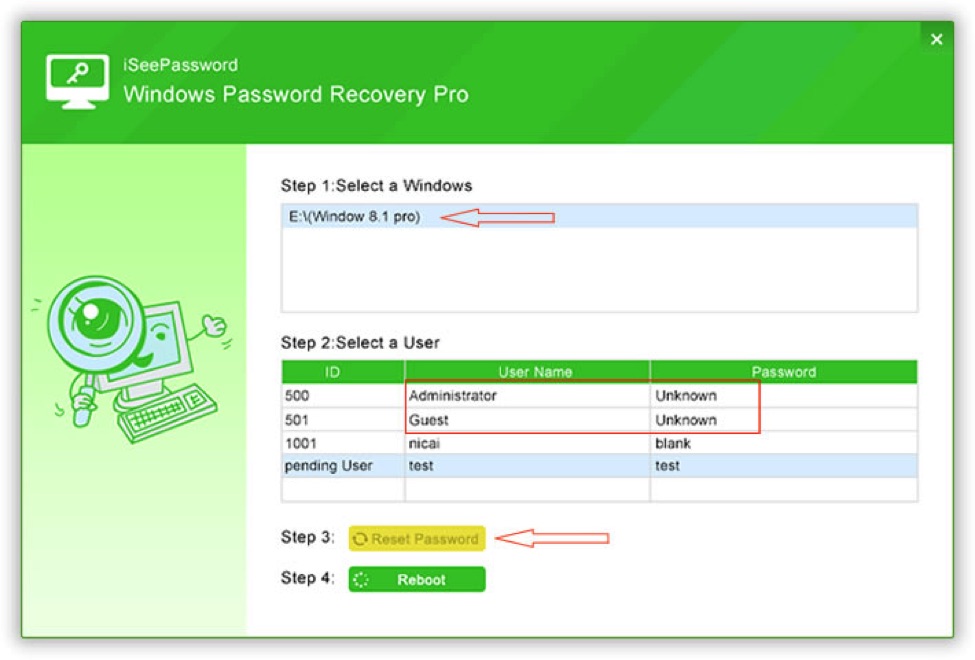Select the test user name cell
975x660 pixels.
click(527, 466)
